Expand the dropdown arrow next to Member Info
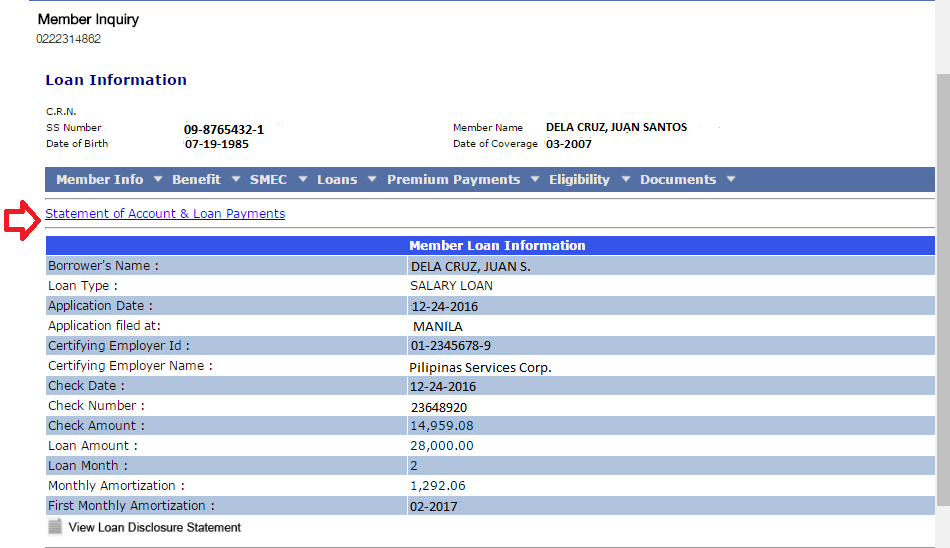This screenshot has width=950, height=548. pyautogui.click(x=156, y=180)
